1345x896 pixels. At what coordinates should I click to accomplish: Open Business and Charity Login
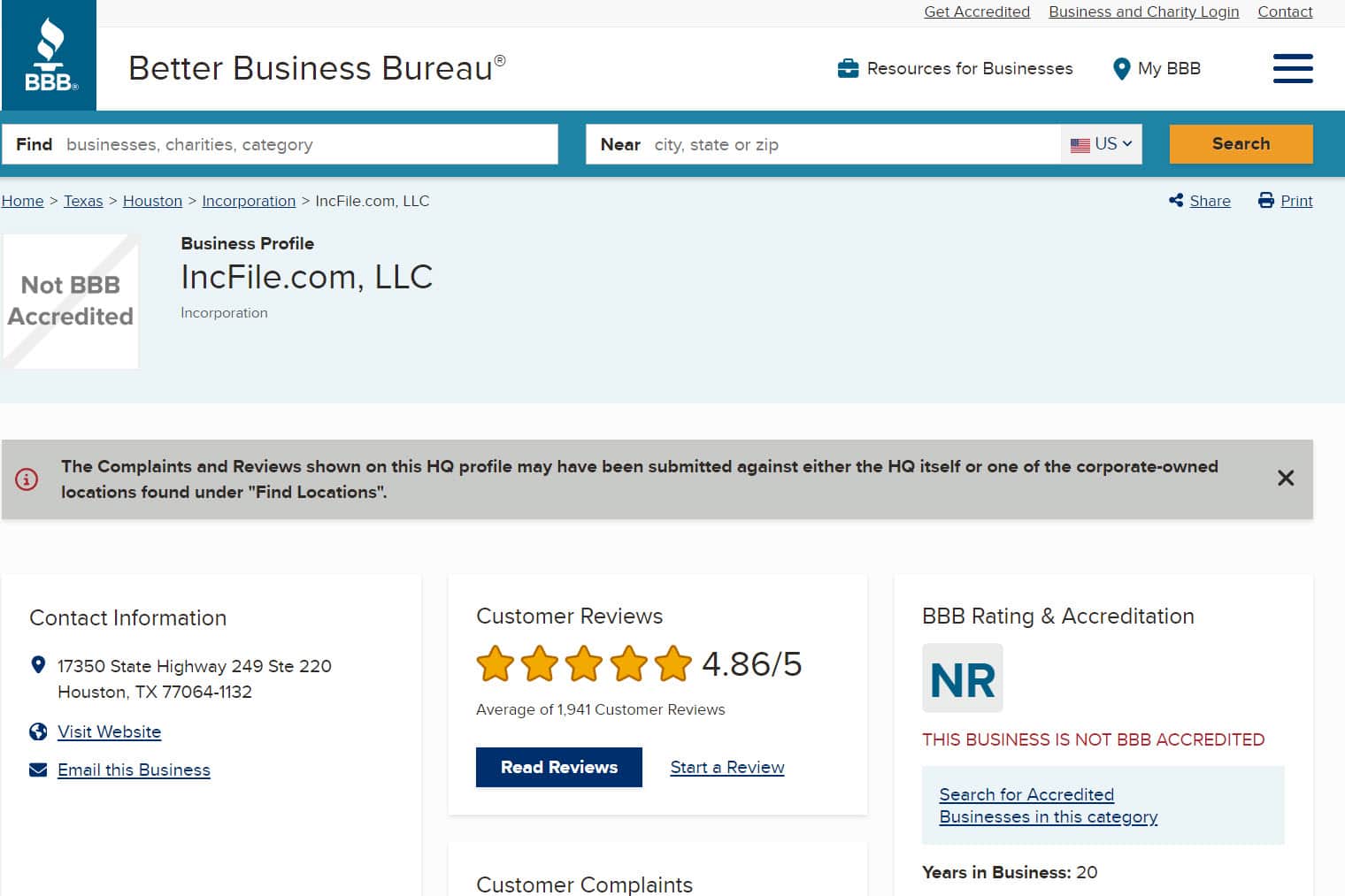pos(1143,11)
